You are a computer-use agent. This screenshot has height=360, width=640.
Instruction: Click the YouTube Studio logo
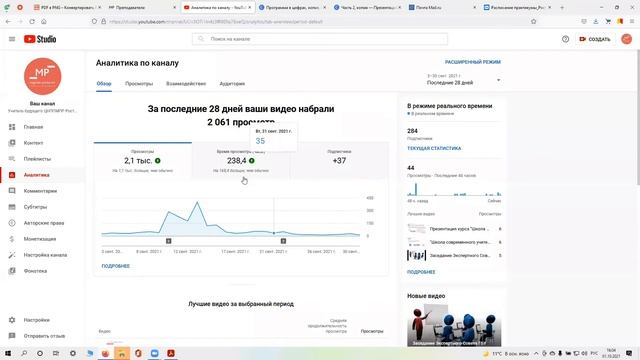[x=40, y=39]
